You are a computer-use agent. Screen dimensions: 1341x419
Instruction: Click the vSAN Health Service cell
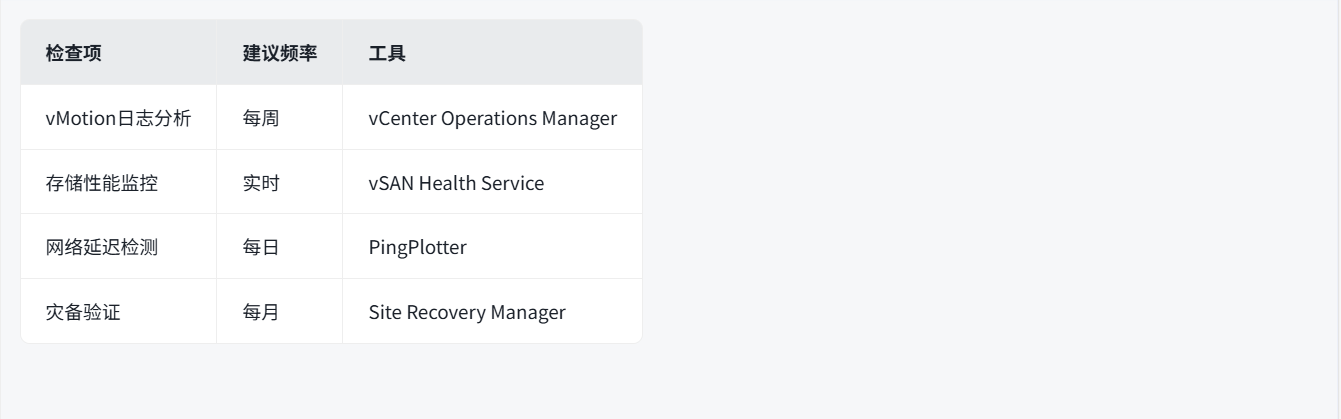[492, 182]
